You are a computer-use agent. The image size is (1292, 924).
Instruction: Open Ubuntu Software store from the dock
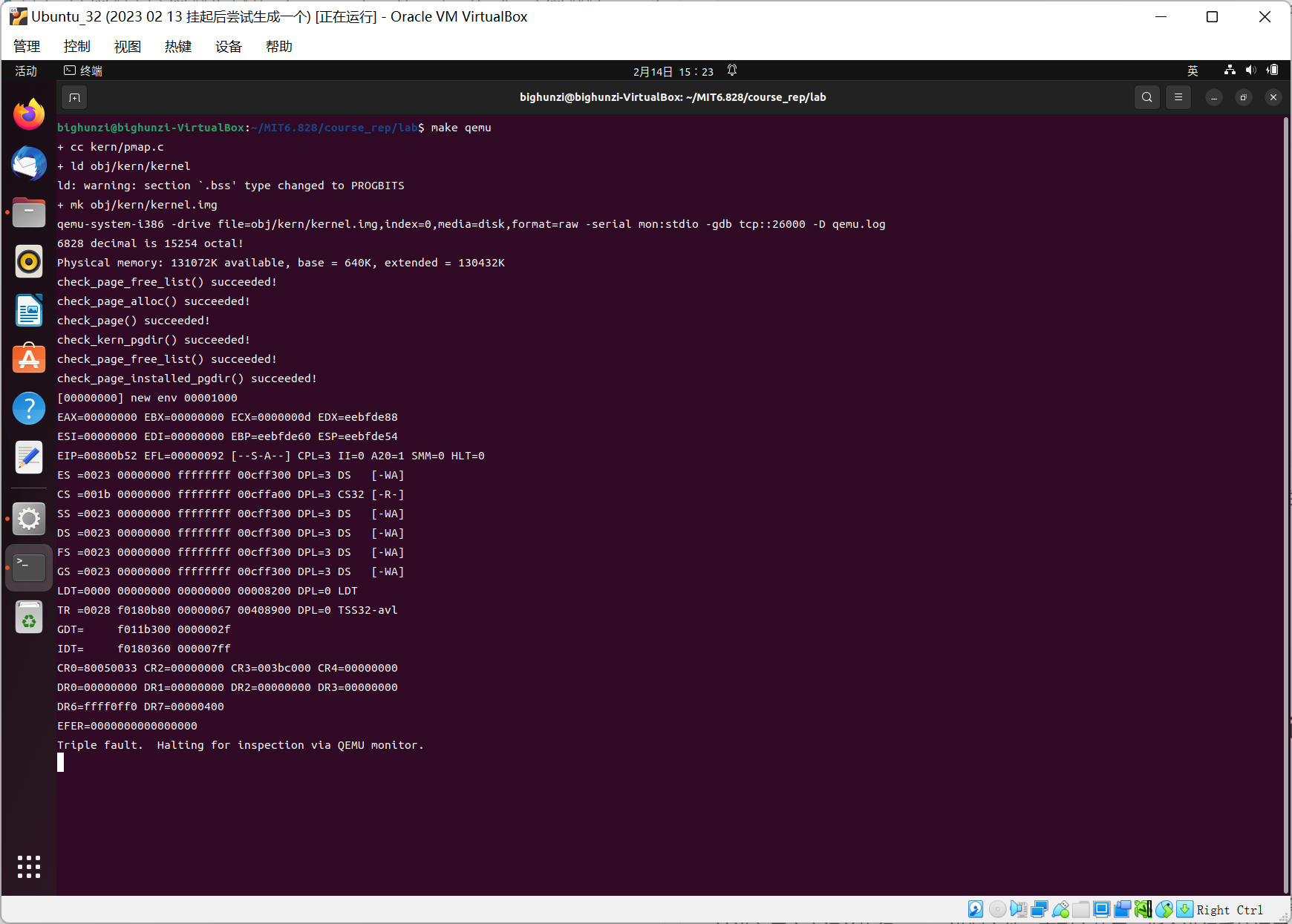tap(29, 359)
